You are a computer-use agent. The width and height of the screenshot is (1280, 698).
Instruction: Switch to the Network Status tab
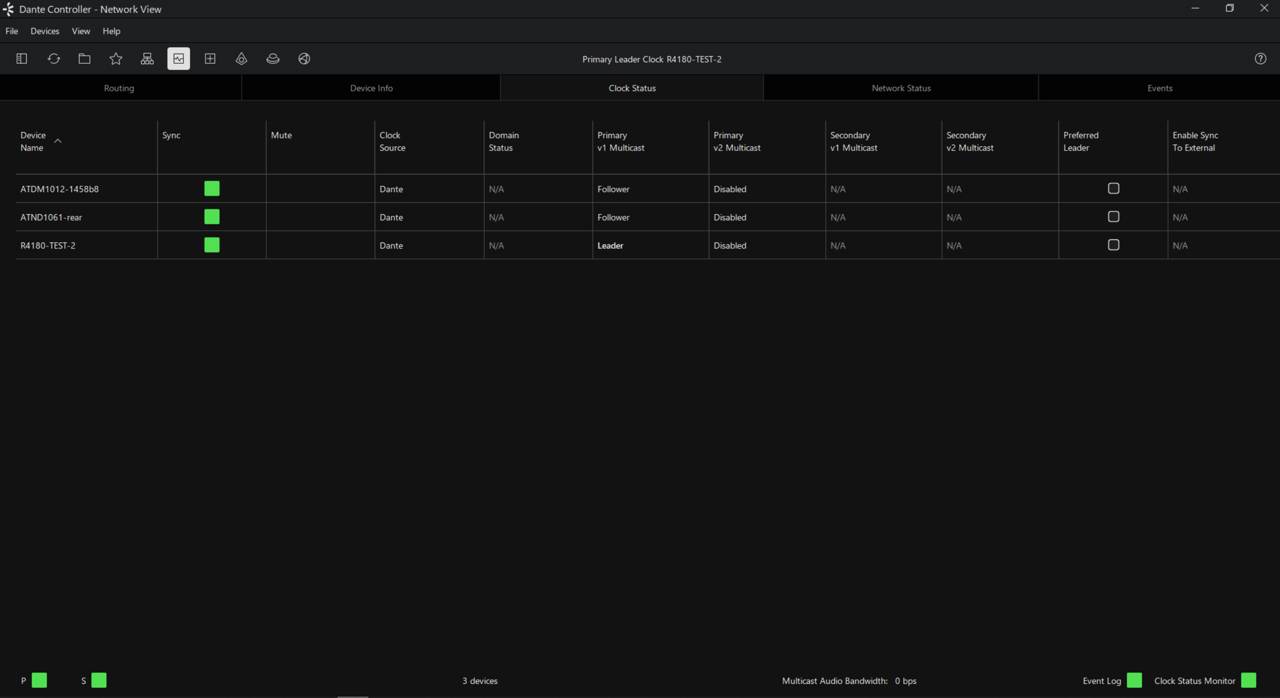(901, 88)
